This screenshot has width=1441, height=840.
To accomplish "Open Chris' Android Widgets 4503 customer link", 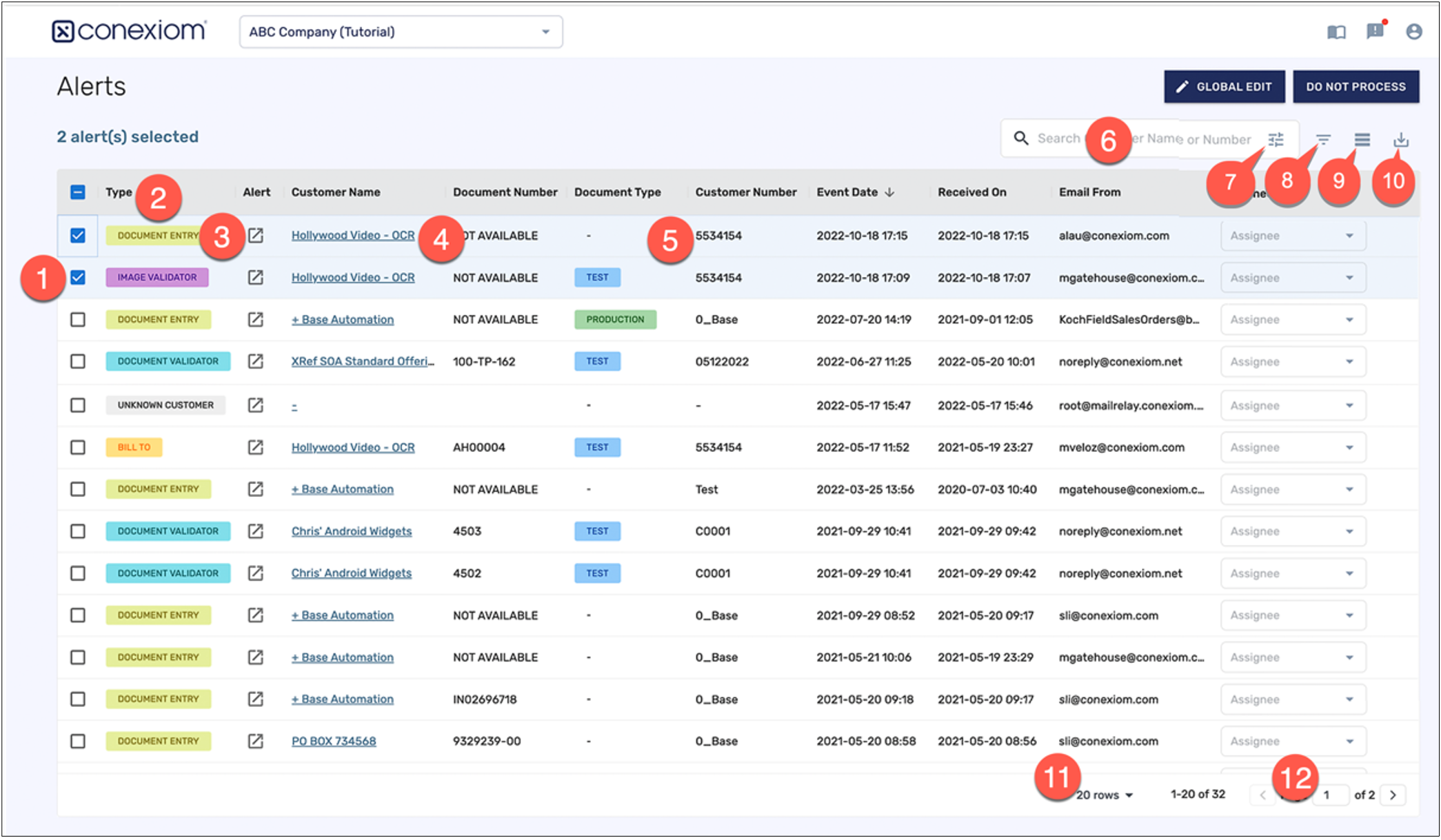I will click(351, 531).
